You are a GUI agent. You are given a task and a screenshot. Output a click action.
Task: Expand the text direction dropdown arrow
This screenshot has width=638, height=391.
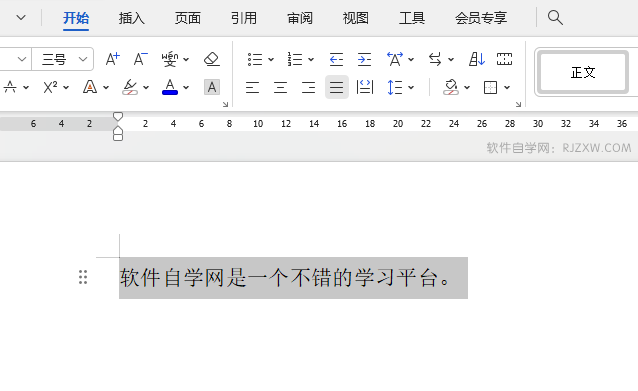451,59
